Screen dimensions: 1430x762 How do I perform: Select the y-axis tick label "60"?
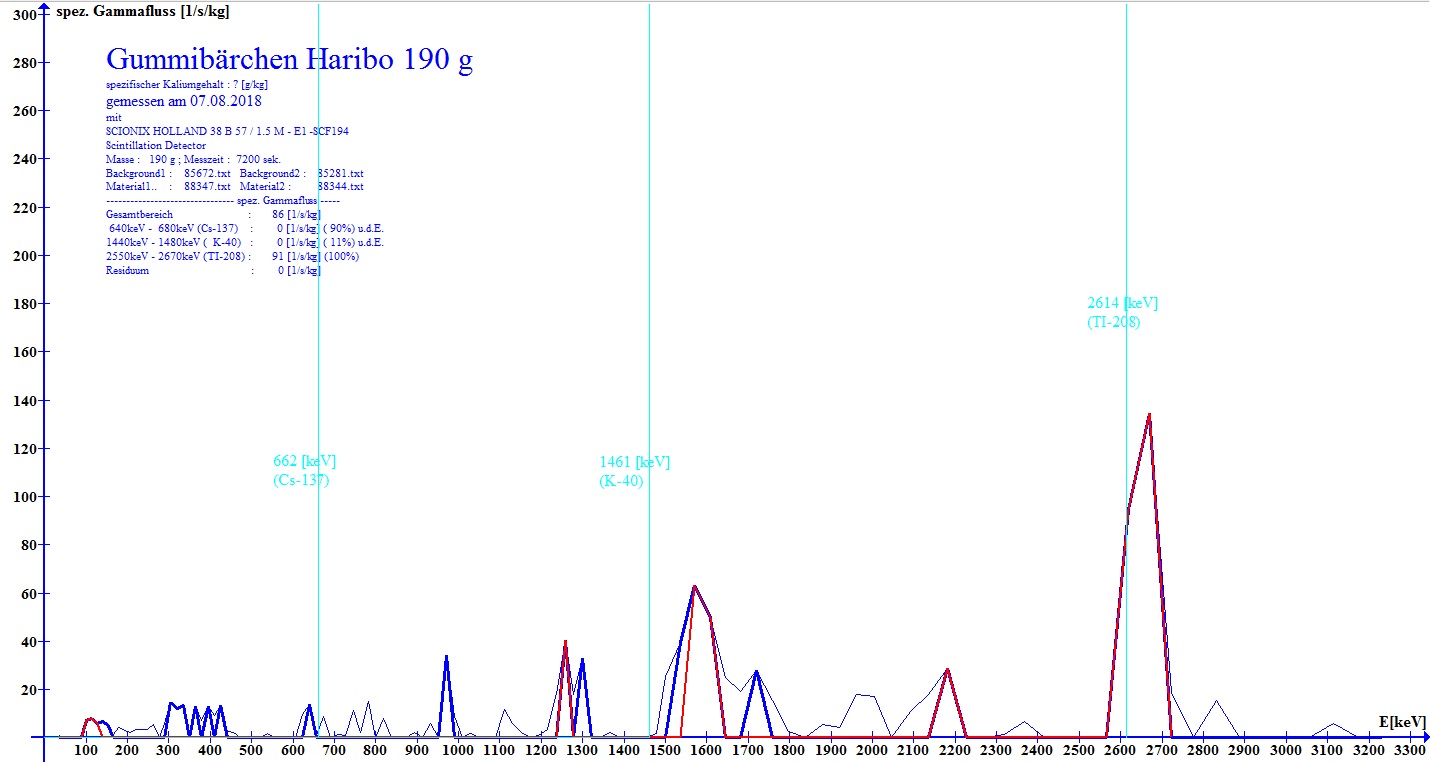pos(29,594)
